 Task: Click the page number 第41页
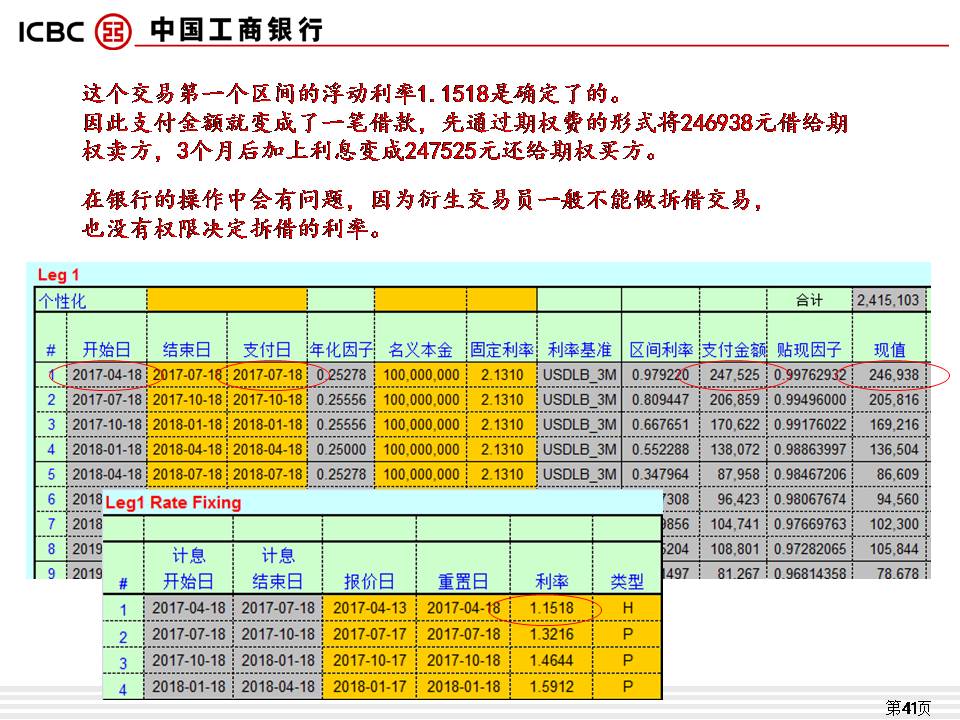[908, 708]
